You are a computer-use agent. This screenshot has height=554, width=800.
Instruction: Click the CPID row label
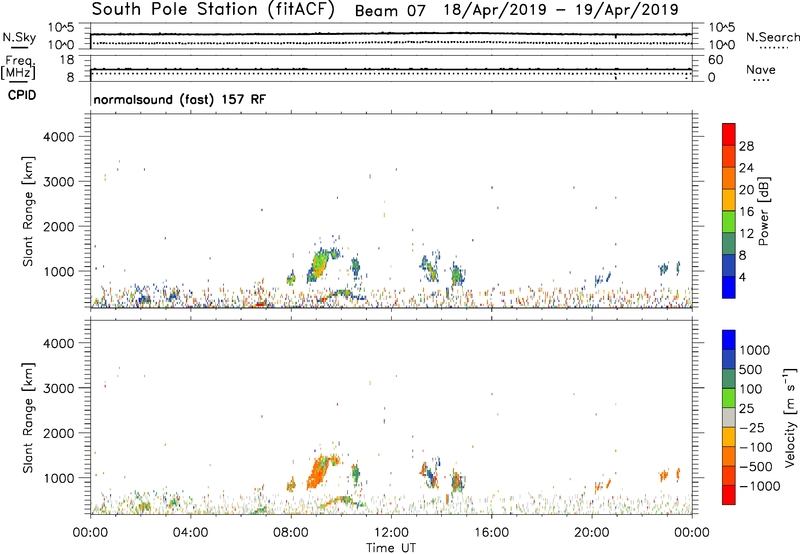[x=22, y=95]
